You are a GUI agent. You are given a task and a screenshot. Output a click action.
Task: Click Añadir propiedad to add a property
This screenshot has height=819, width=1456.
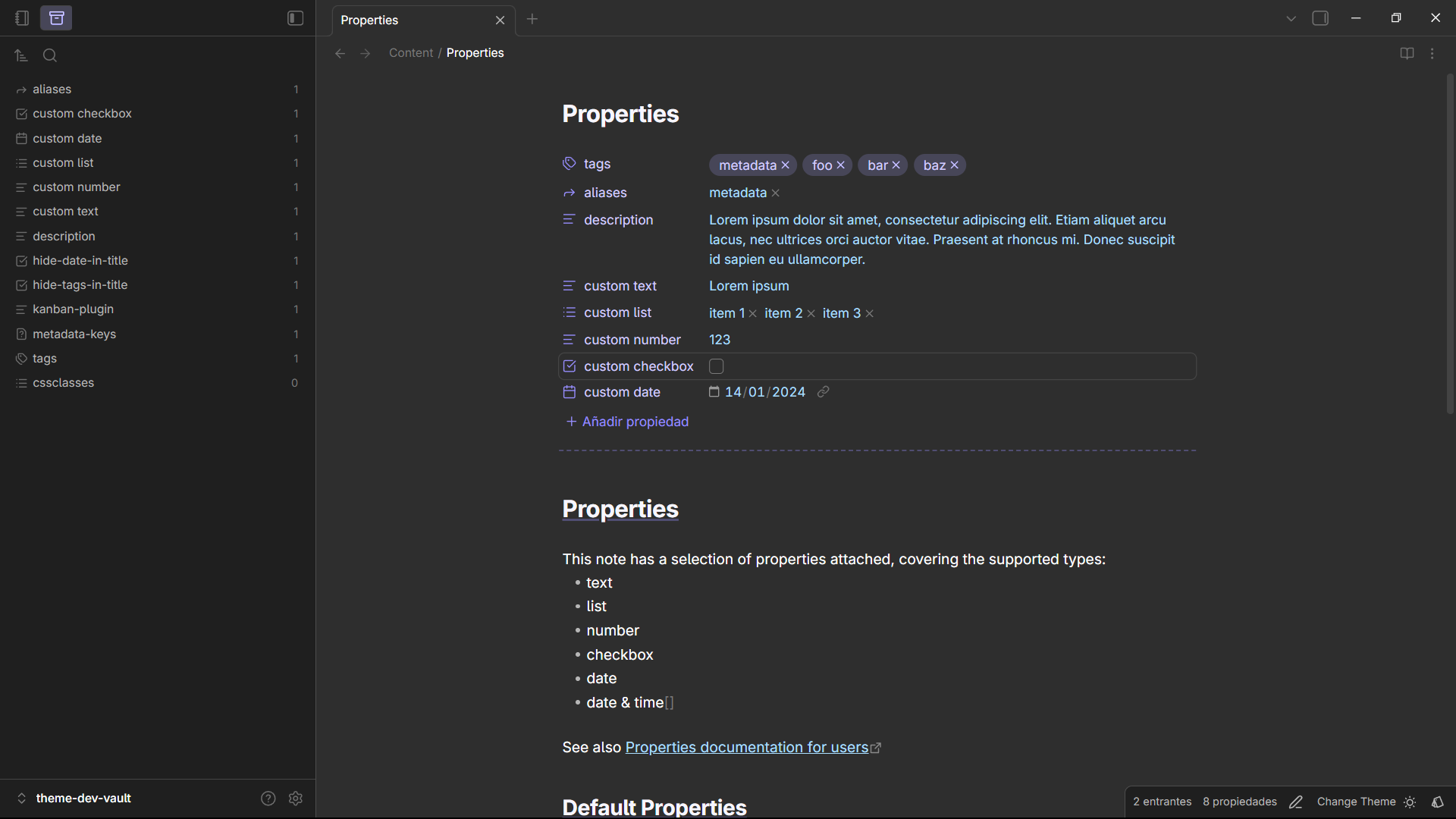point(627,422)
